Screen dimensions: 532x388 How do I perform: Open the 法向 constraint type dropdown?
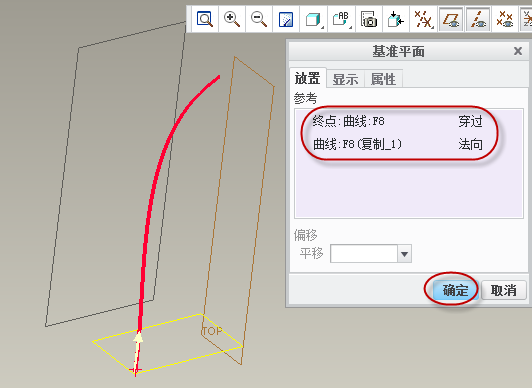pyautogui.click(x=471, y=144)
